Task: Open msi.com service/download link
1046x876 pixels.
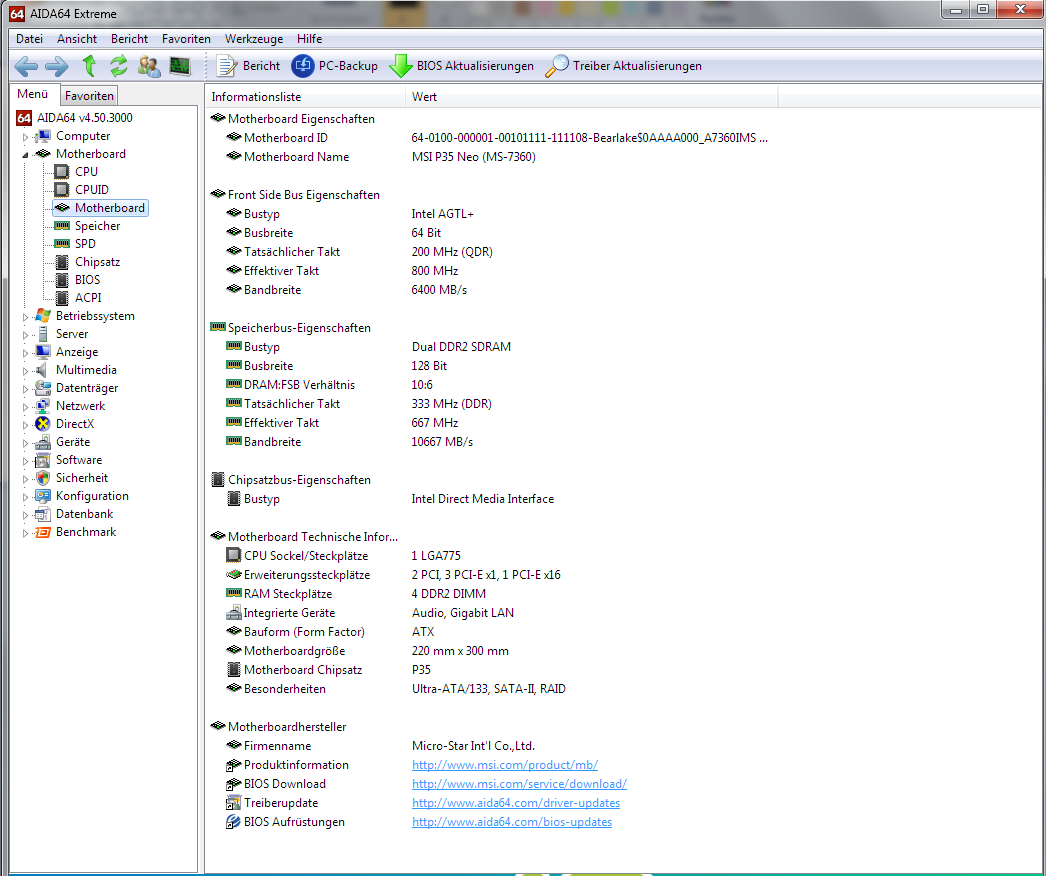Action: [519, 784]
